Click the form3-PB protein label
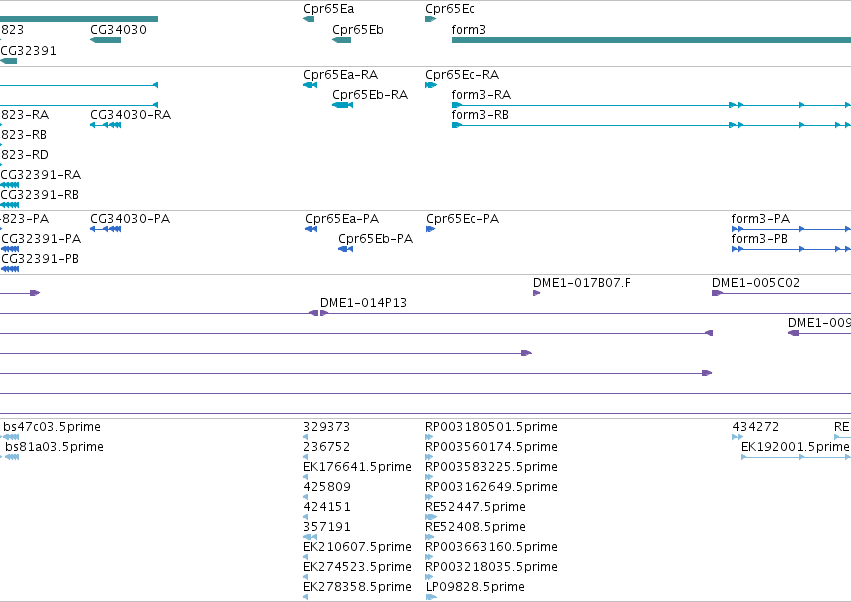 point(759,239)
